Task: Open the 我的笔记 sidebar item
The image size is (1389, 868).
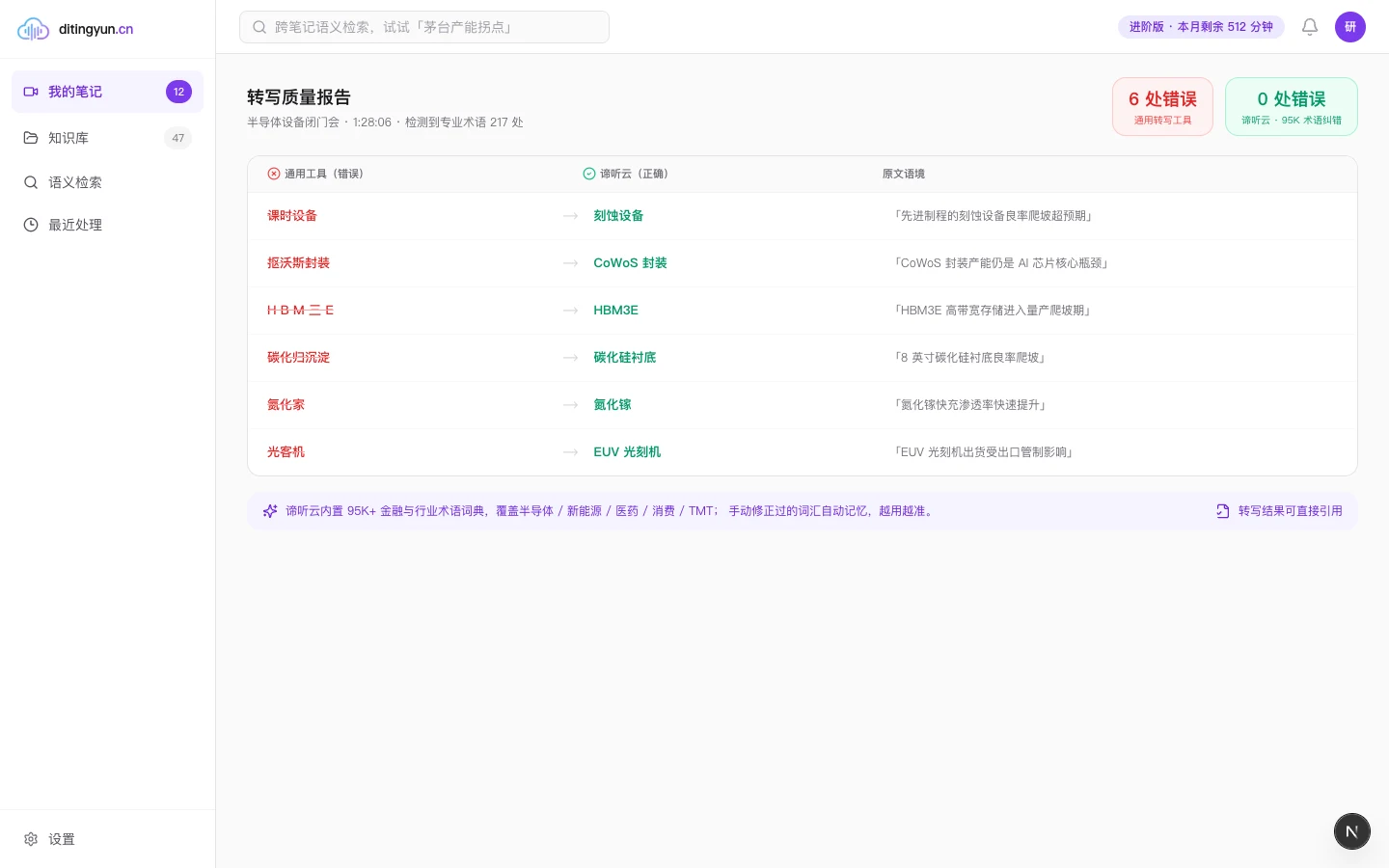Action: pos(107,92)
